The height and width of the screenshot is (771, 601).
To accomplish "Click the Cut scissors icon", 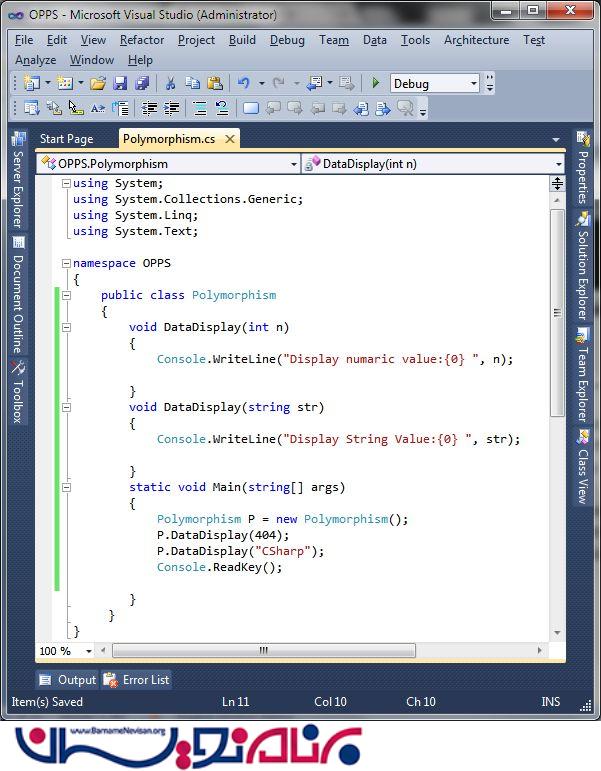I will coord(170,83).
